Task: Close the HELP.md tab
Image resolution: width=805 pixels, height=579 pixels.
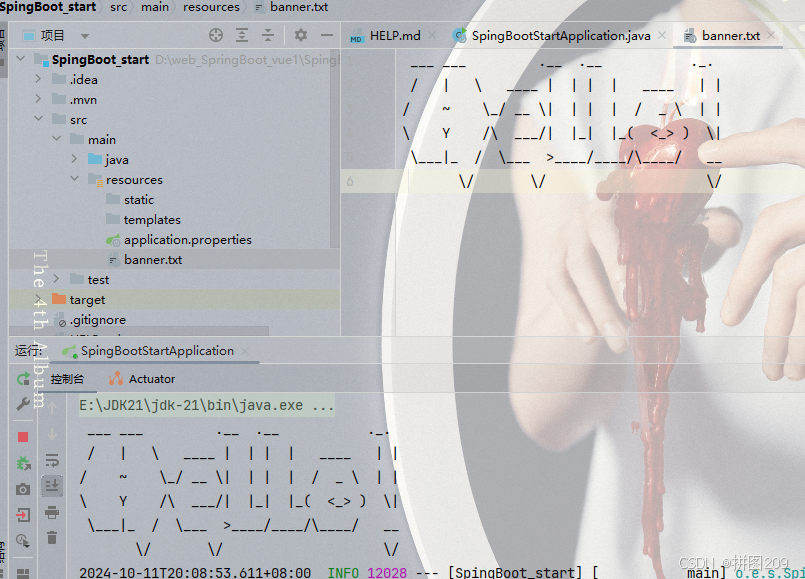Action: tap(432, 35)
